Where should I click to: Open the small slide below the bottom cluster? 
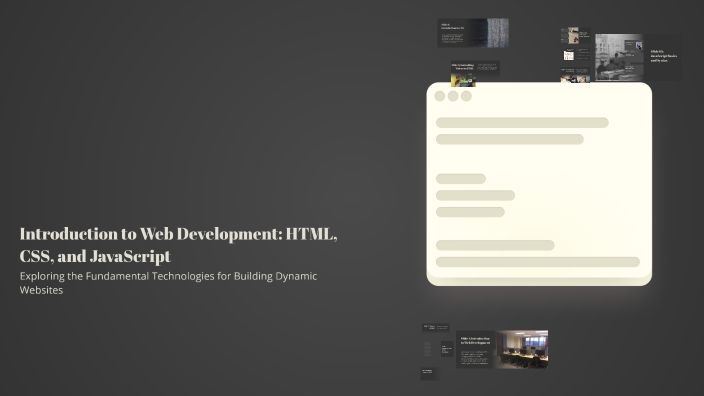pyautogui.click(x=429, y=374)
